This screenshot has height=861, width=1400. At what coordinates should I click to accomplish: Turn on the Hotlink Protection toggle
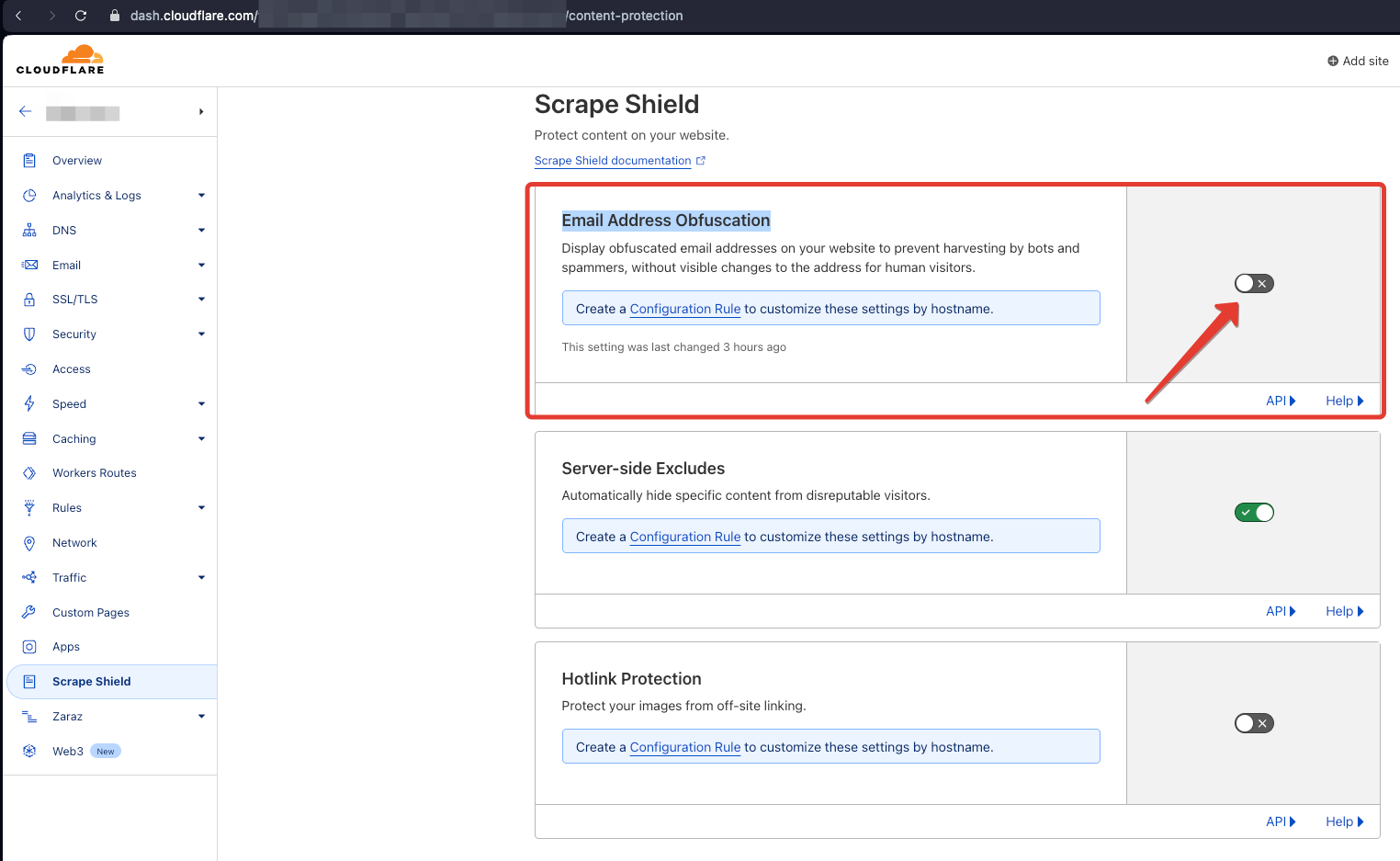(1254, 723)
